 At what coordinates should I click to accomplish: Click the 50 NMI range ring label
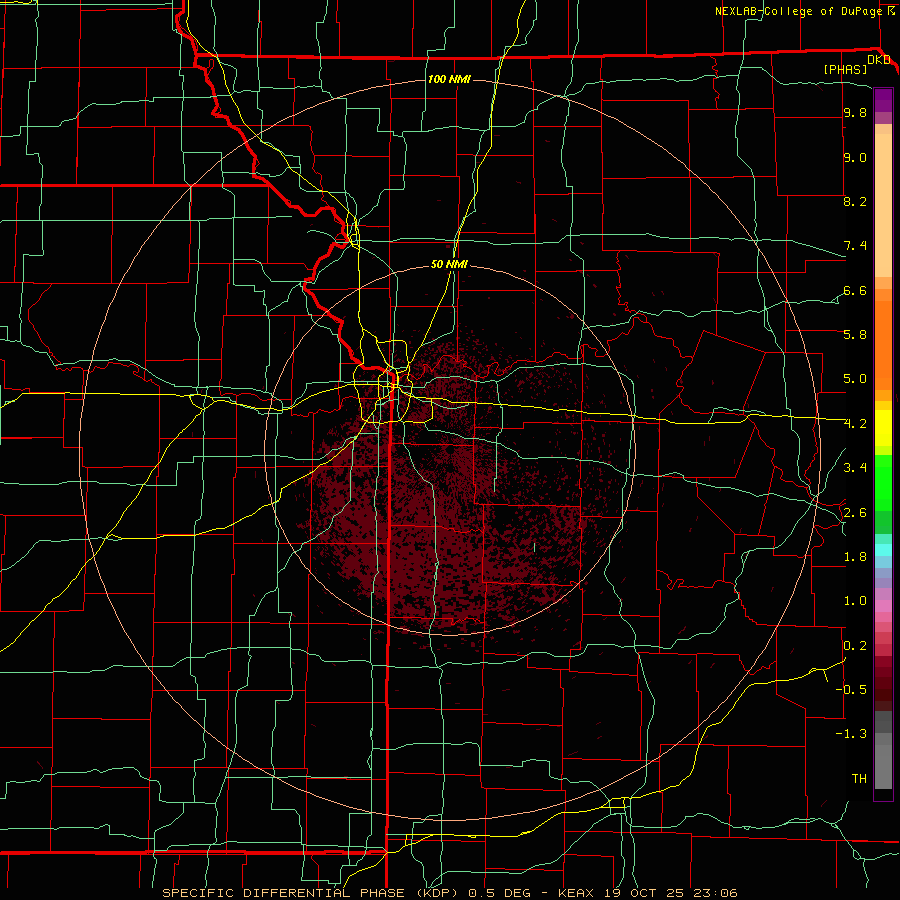click(449, 264)
